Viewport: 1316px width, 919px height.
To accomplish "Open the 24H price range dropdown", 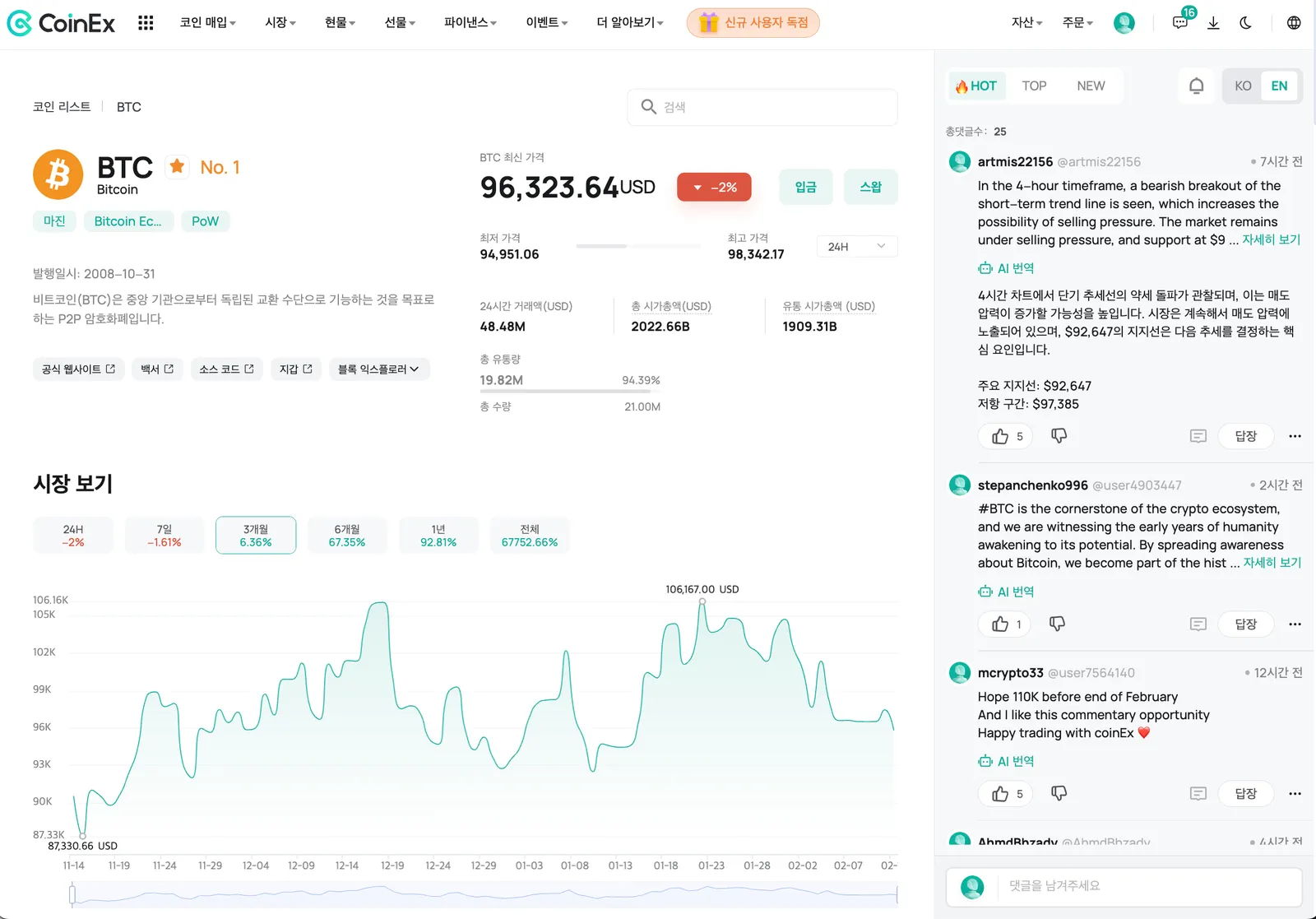I will coord(857,247).
